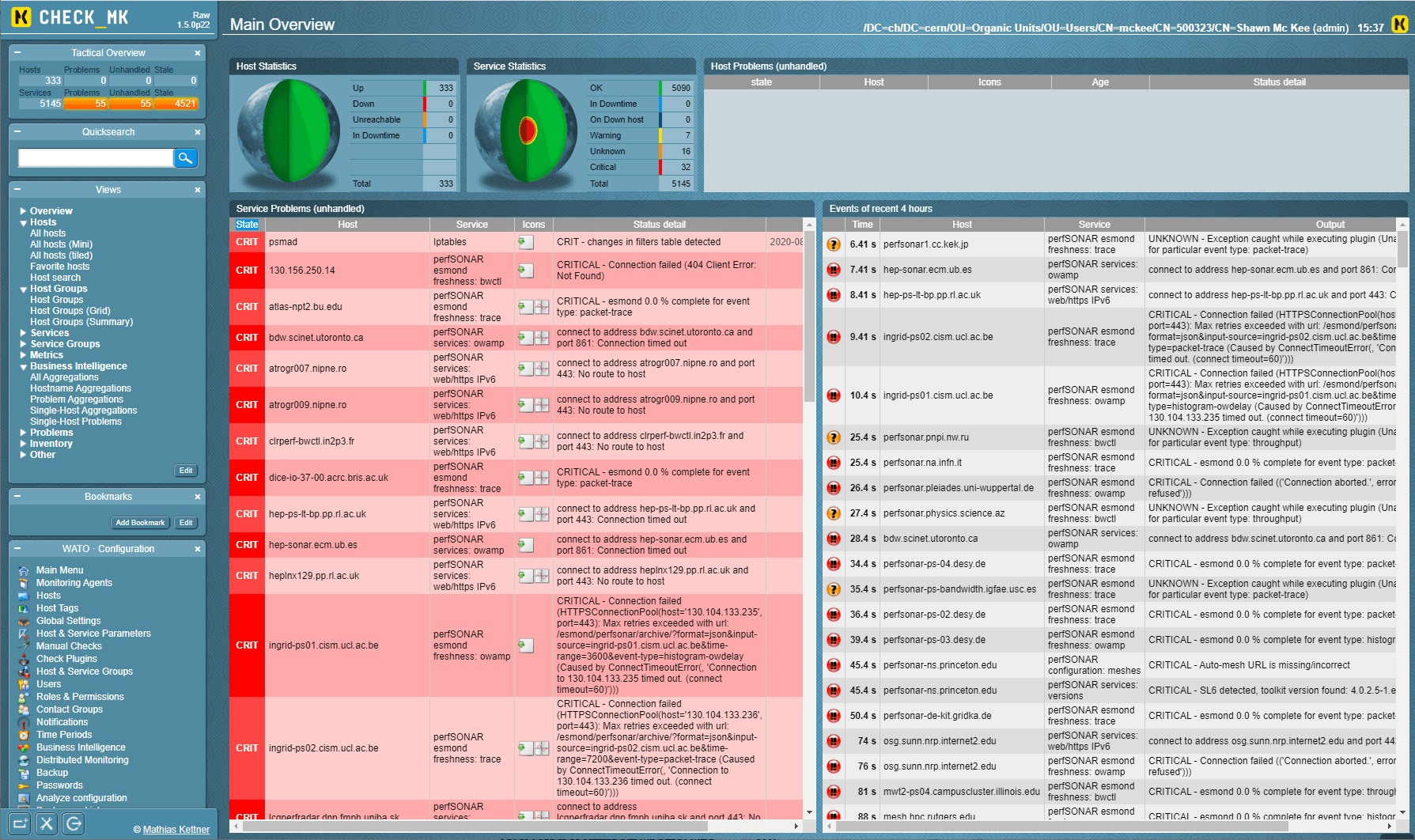Open the Host search view

point(55,278)
